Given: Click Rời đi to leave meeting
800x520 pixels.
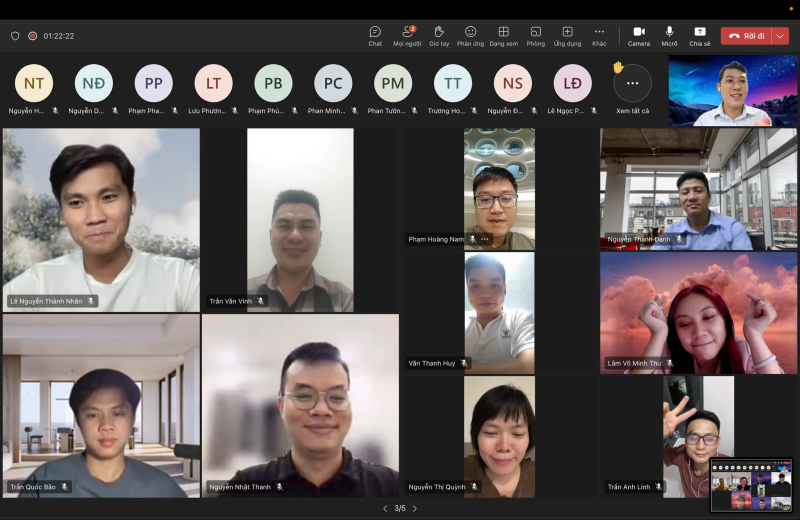Looking at the screenshot, I should click(x=746, y=36).
